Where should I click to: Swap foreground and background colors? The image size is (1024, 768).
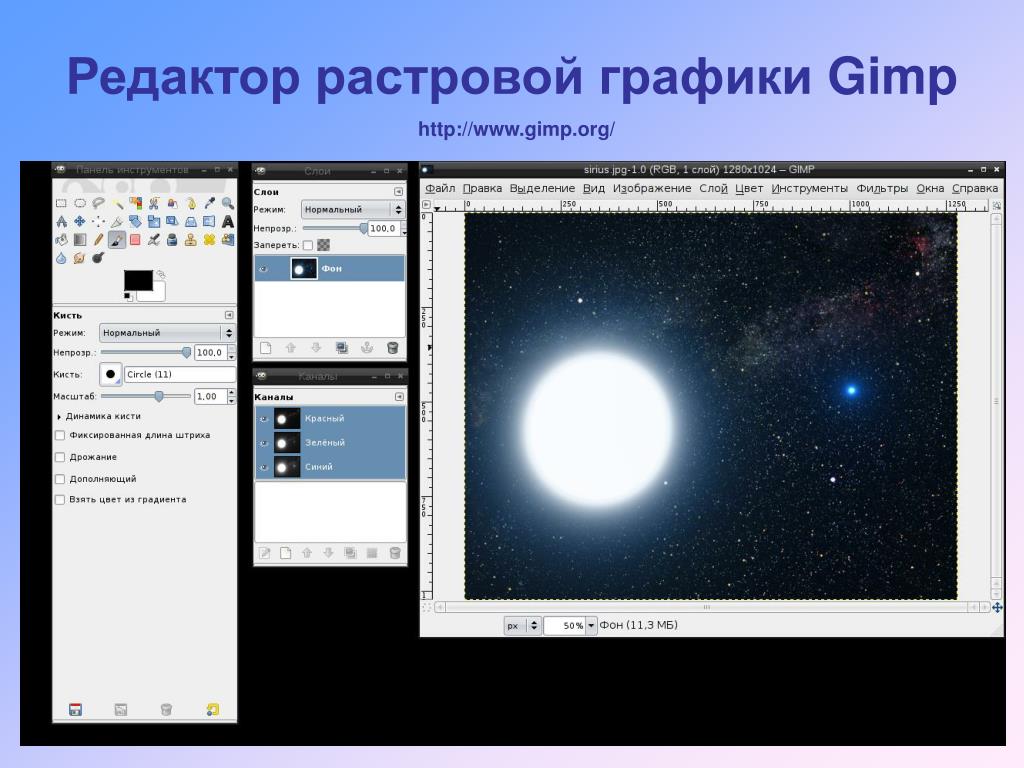pos(161,274)
